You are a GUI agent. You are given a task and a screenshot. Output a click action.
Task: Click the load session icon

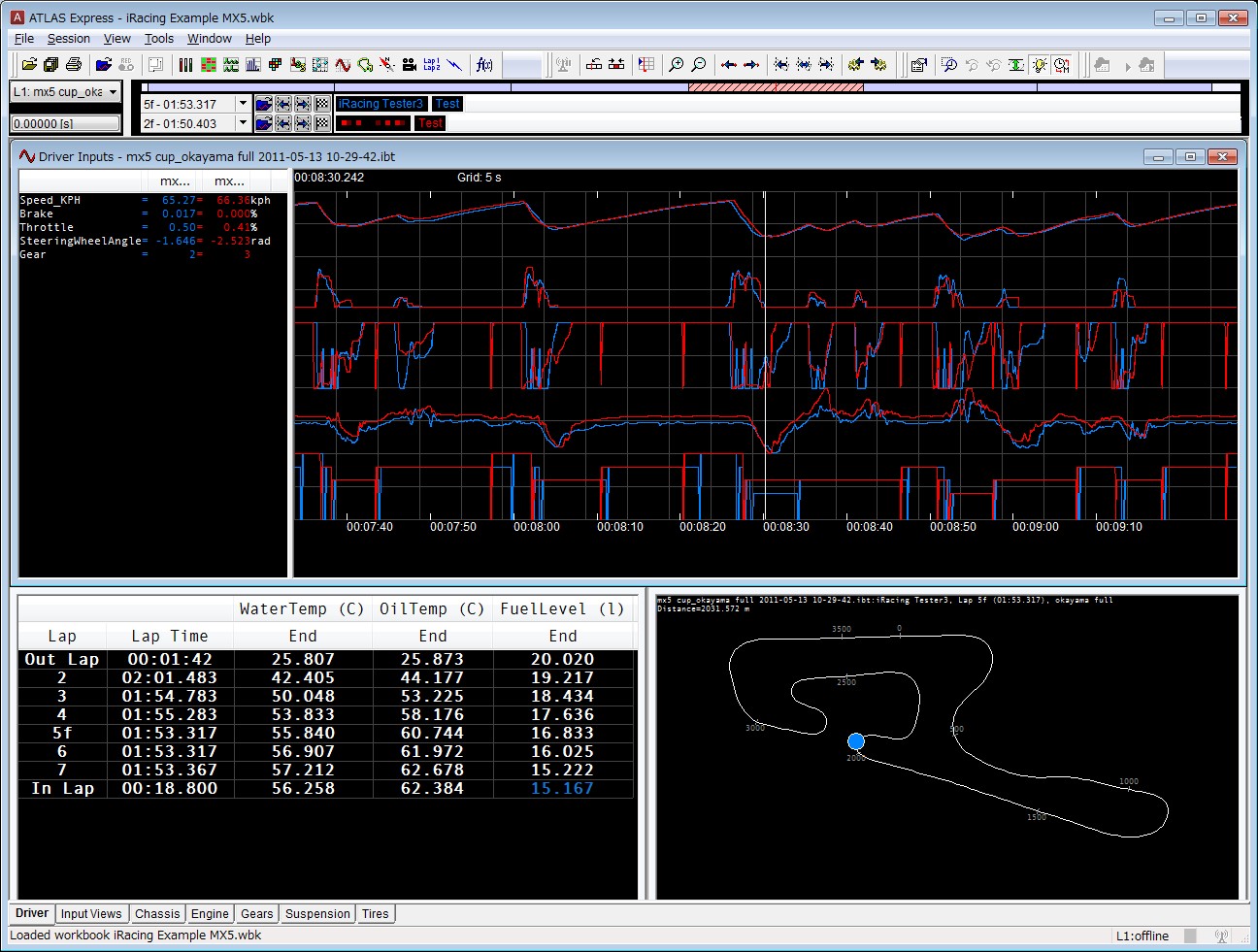(103, 65)
